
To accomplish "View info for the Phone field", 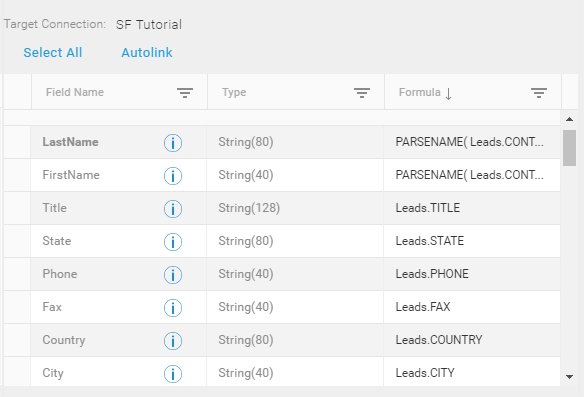I will [x=173, y=275].
